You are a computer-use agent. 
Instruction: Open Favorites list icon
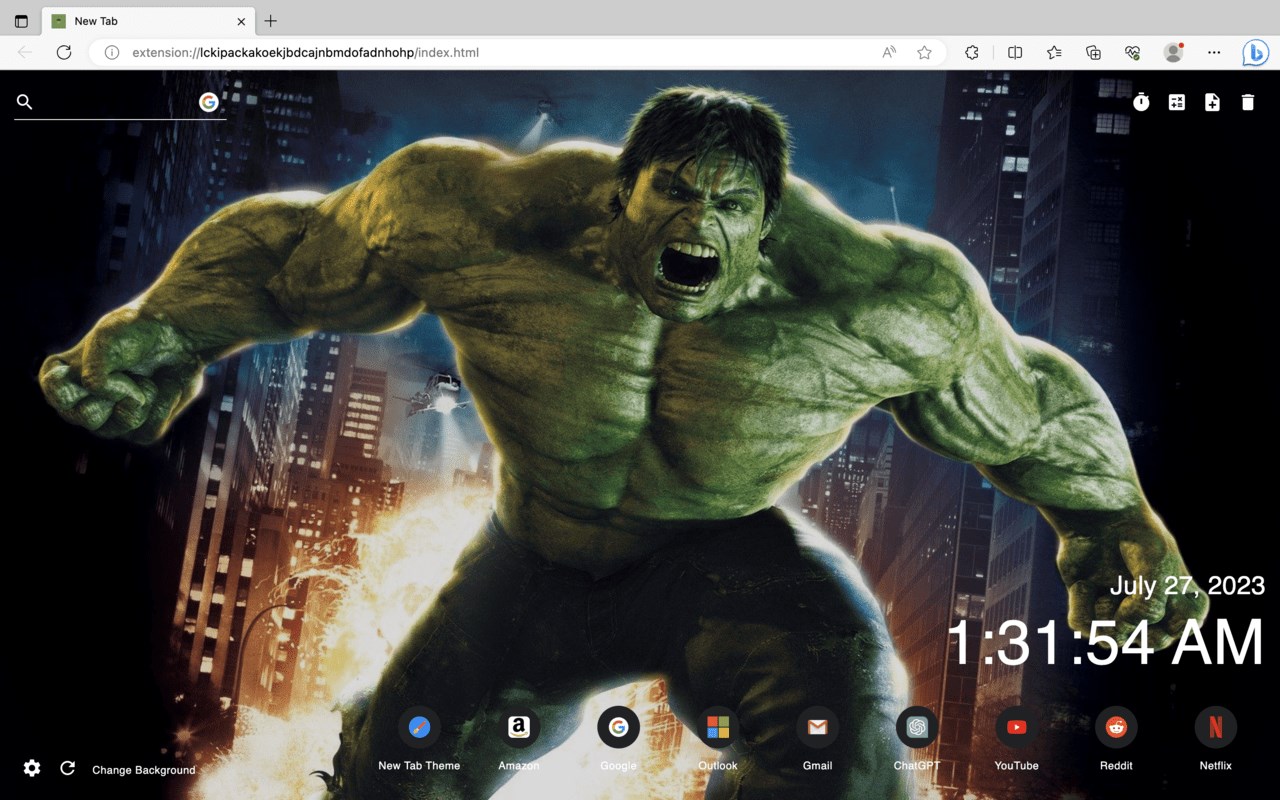pos(1054,52)
